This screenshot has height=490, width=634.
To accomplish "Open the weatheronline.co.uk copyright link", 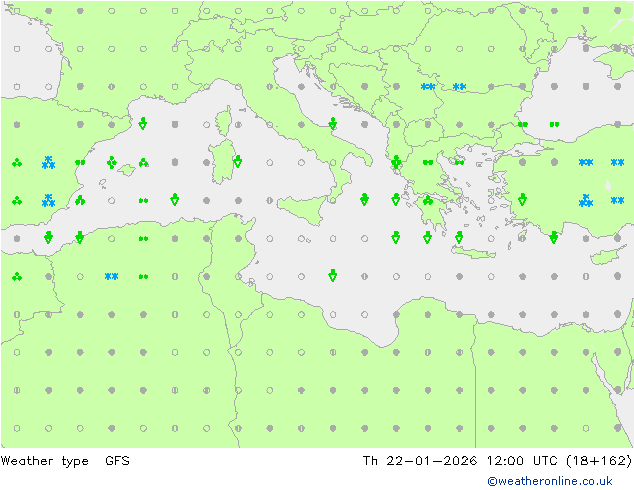I will [549, 481].
